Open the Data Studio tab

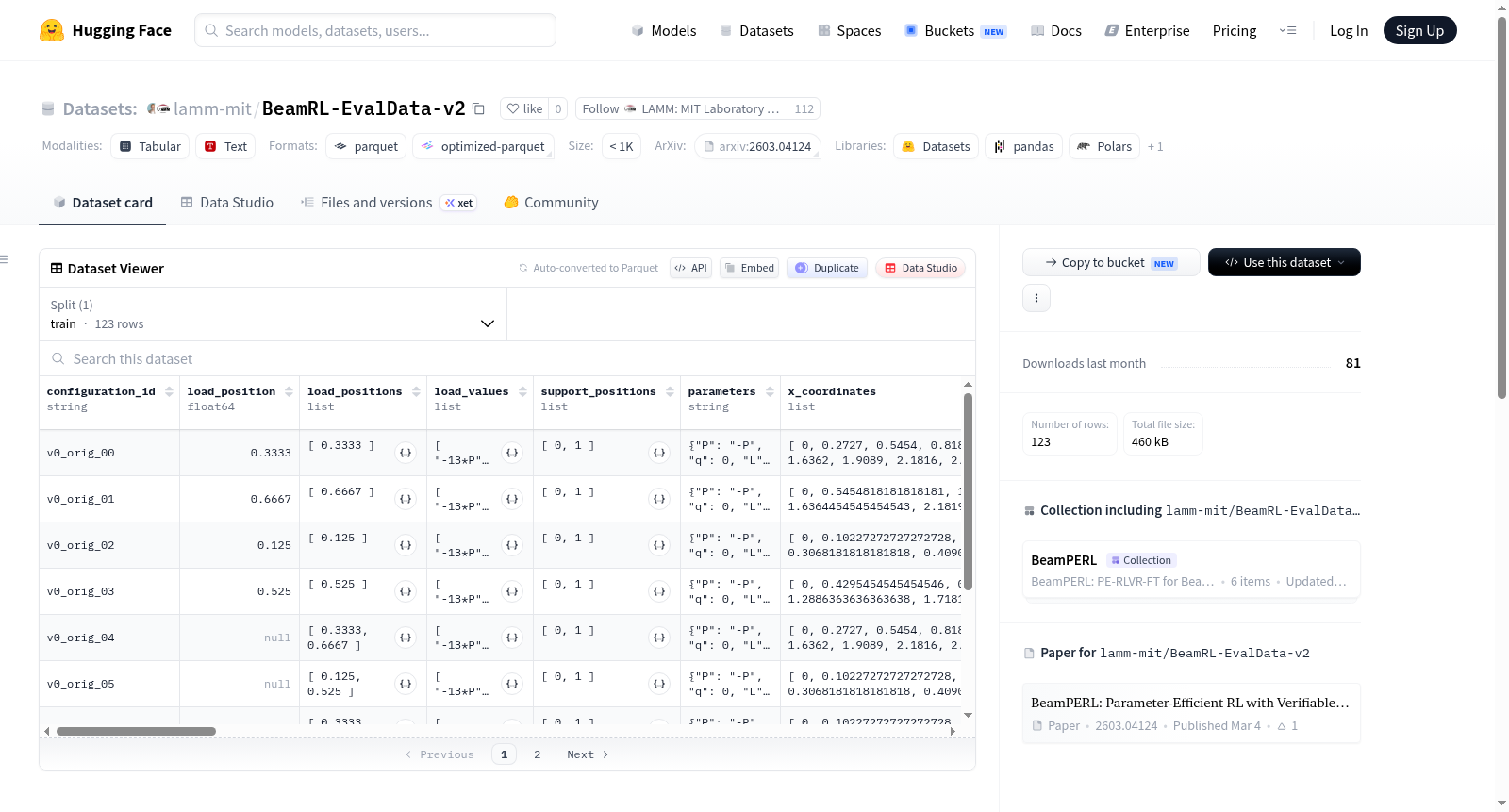(x=227, y=202)
